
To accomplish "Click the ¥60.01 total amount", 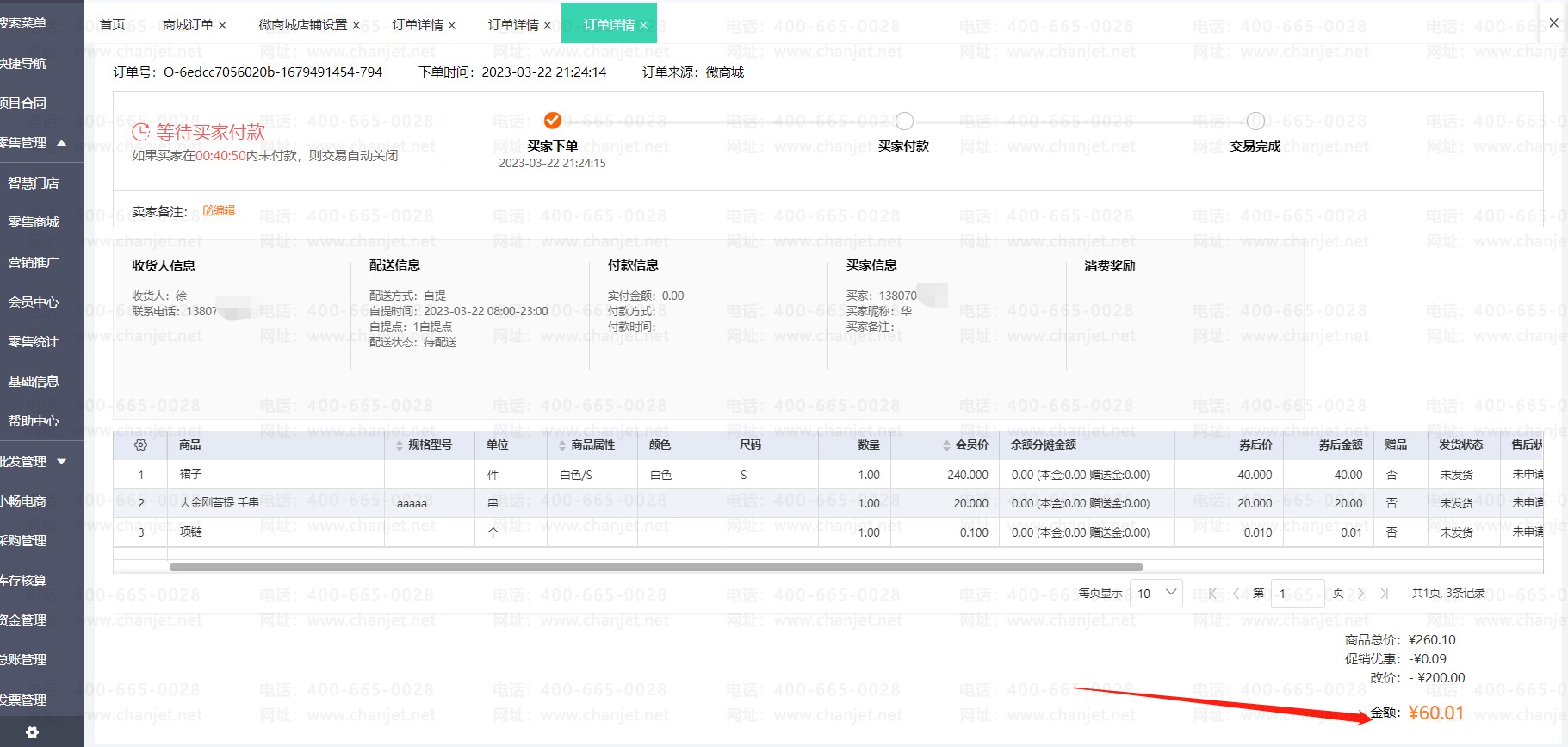I will [x=1436, y=713].
